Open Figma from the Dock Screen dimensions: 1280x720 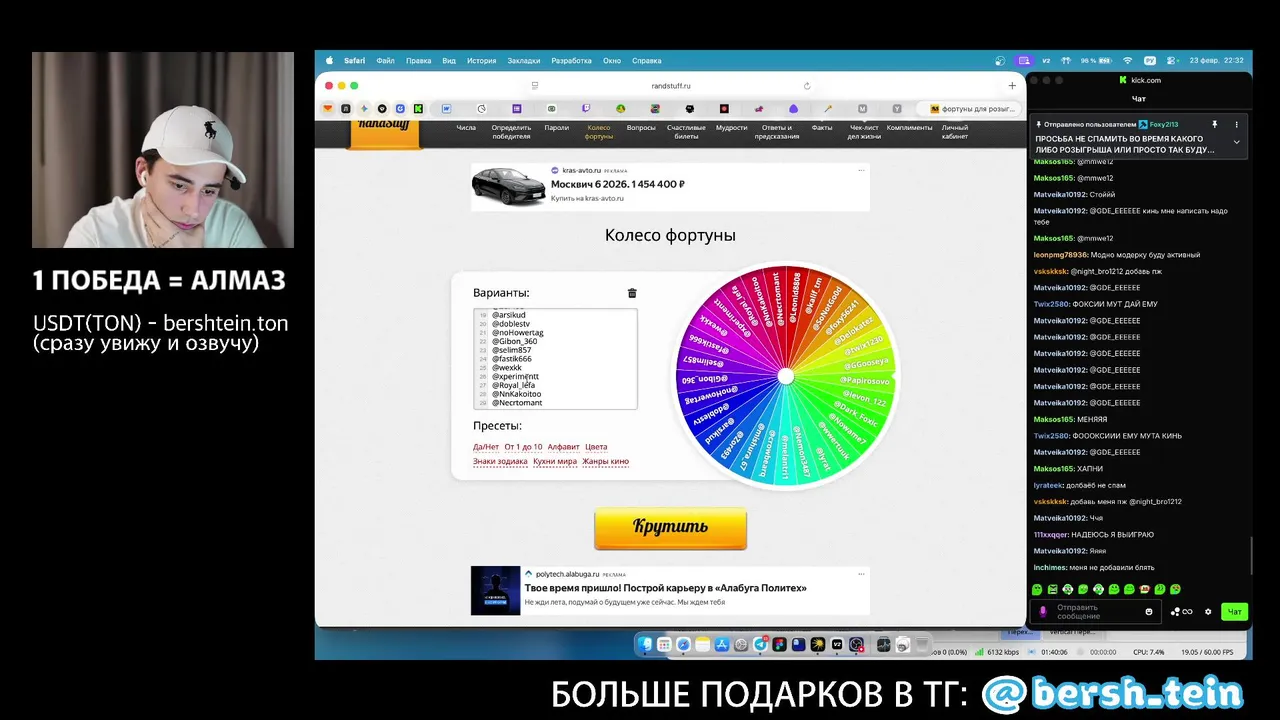pos(779,645)
